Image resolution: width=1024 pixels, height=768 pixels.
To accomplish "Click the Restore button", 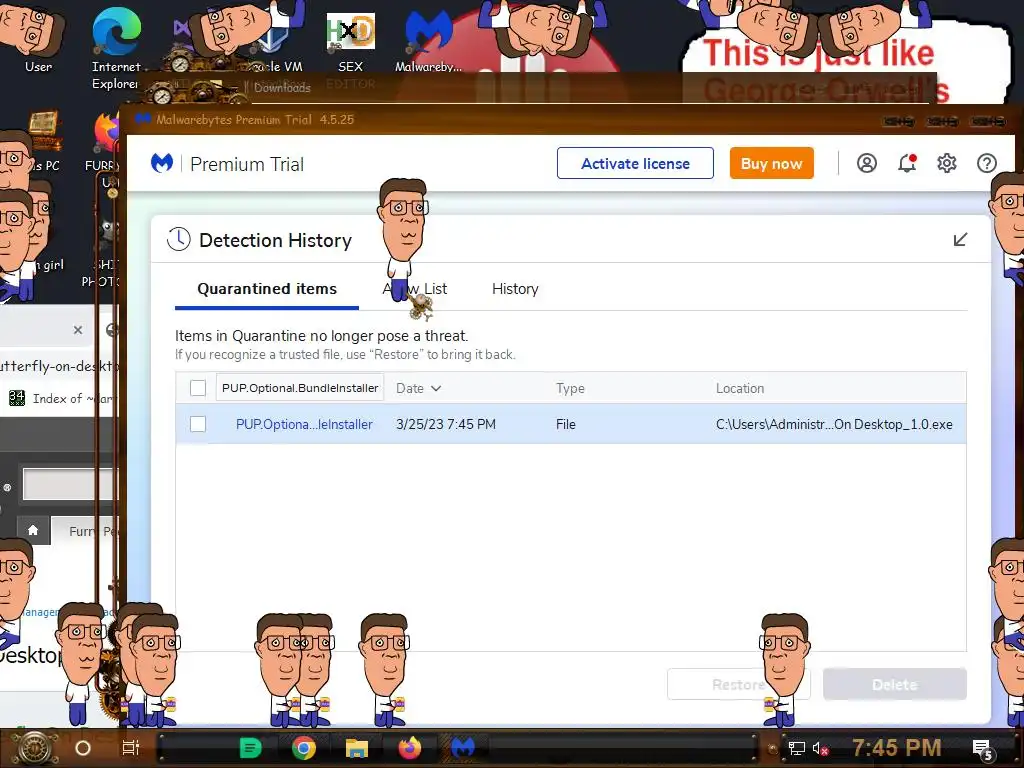I will click(x=739, y=684).
